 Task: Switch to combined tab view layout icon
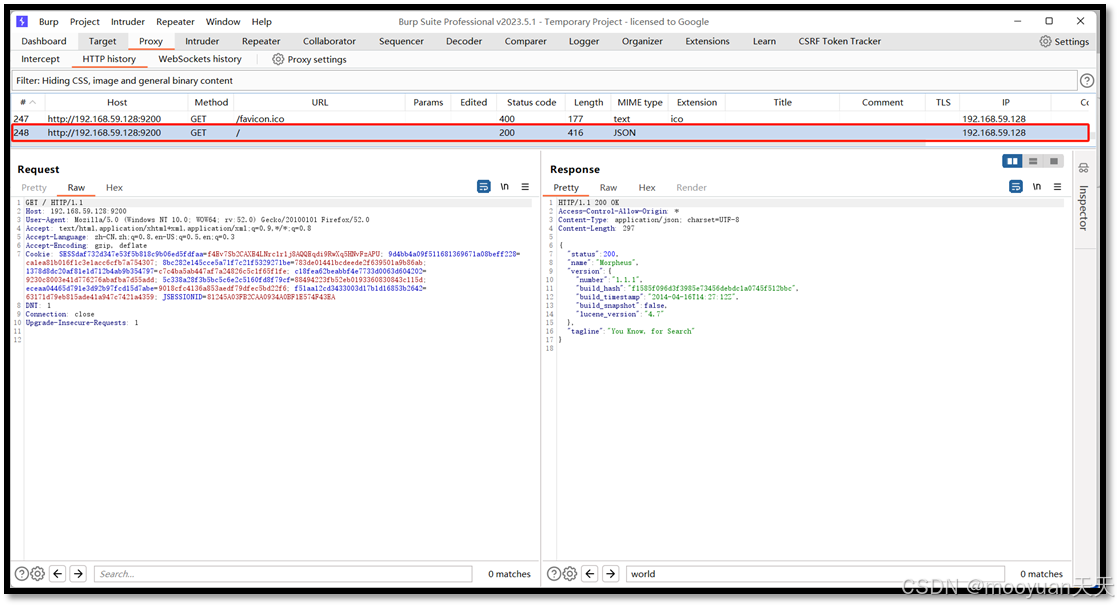pos(1053,160)
